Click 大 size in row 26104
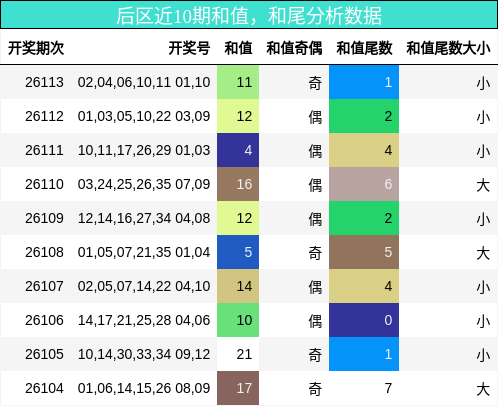The width and height of the screenshot is (498, 406). coord(483,389)
